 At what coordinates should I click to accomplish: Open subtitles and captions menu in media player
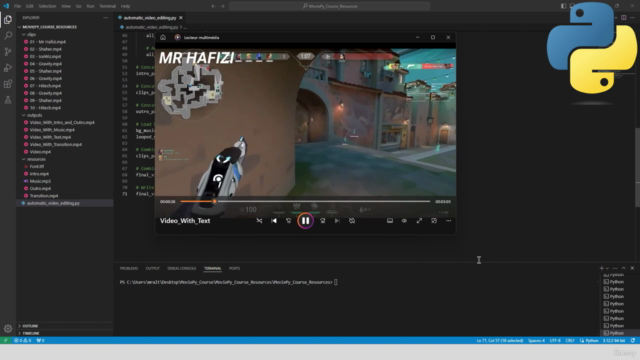[390, 221]
